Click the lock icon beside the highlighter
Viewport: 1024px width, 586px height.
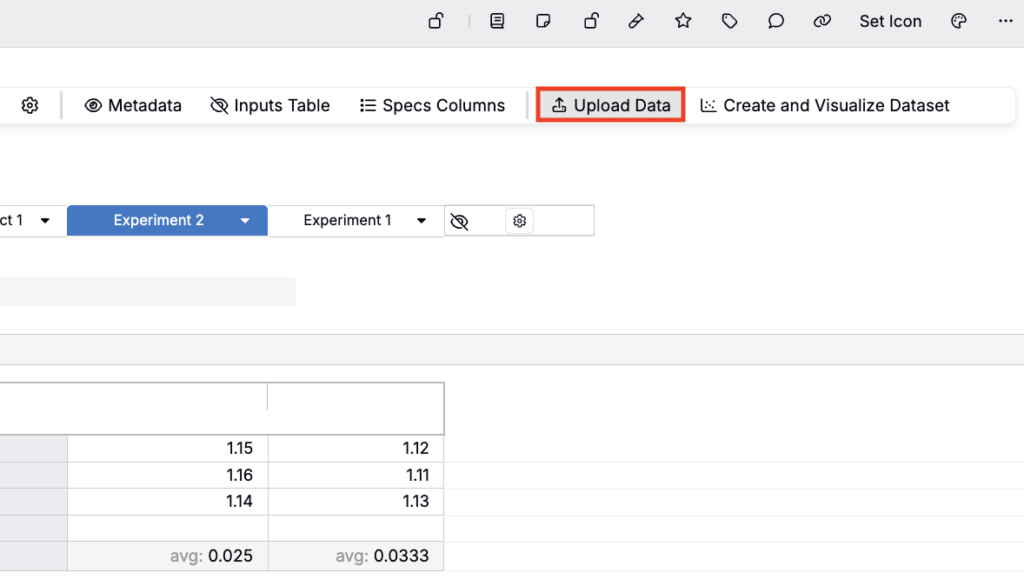pos(591,21)
